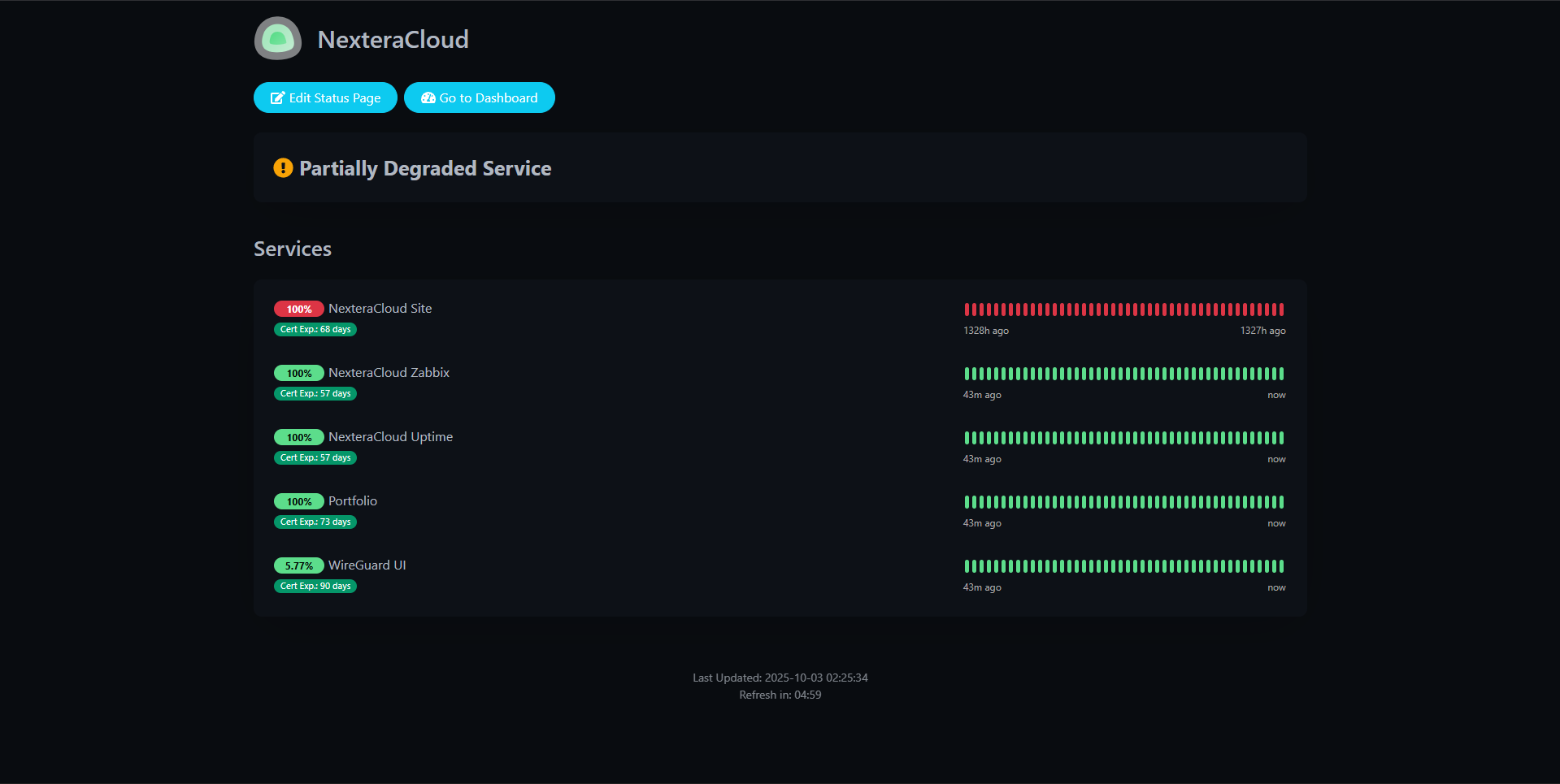Click the red 100% uptime badge for NexteraCloud Site

pos(299,309)
